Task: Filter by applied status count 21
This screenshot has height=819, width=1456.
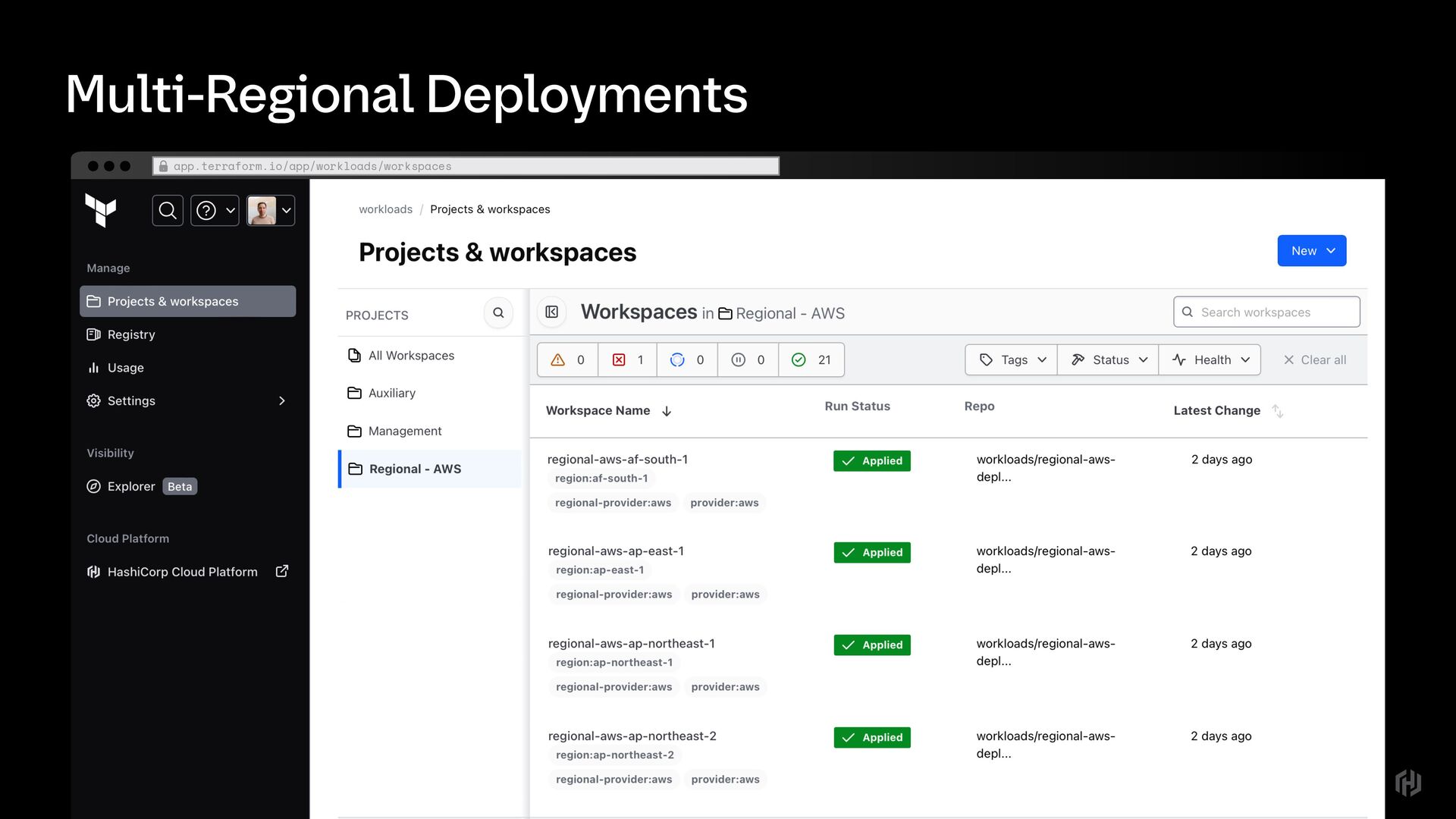Action: coord(811,359)
